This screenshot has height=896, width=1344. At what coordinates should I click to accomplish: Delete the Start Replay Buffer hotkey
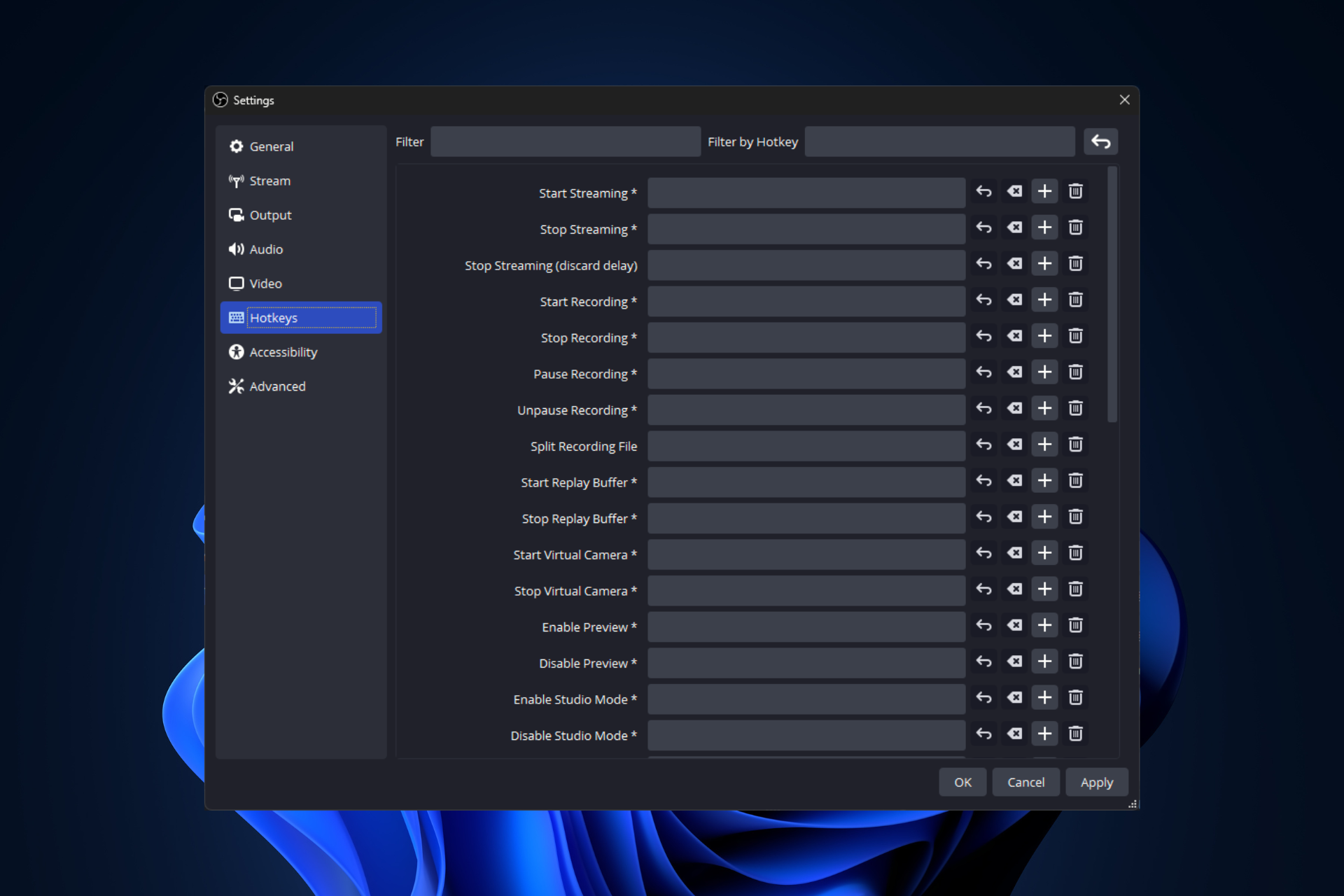1075,481
